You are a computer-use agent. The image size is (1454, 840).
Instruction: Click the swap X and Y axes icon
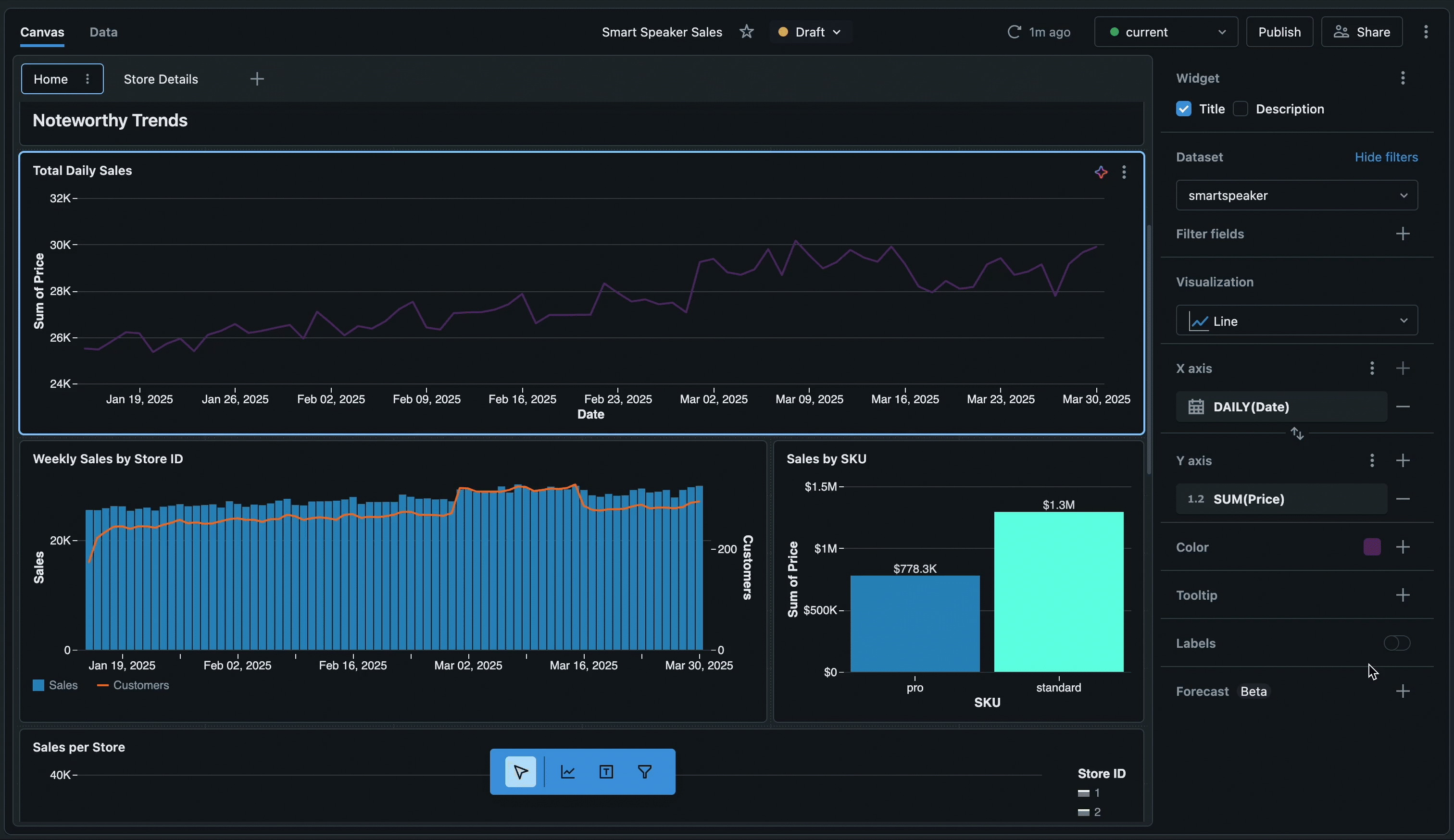coord(1297,433)
